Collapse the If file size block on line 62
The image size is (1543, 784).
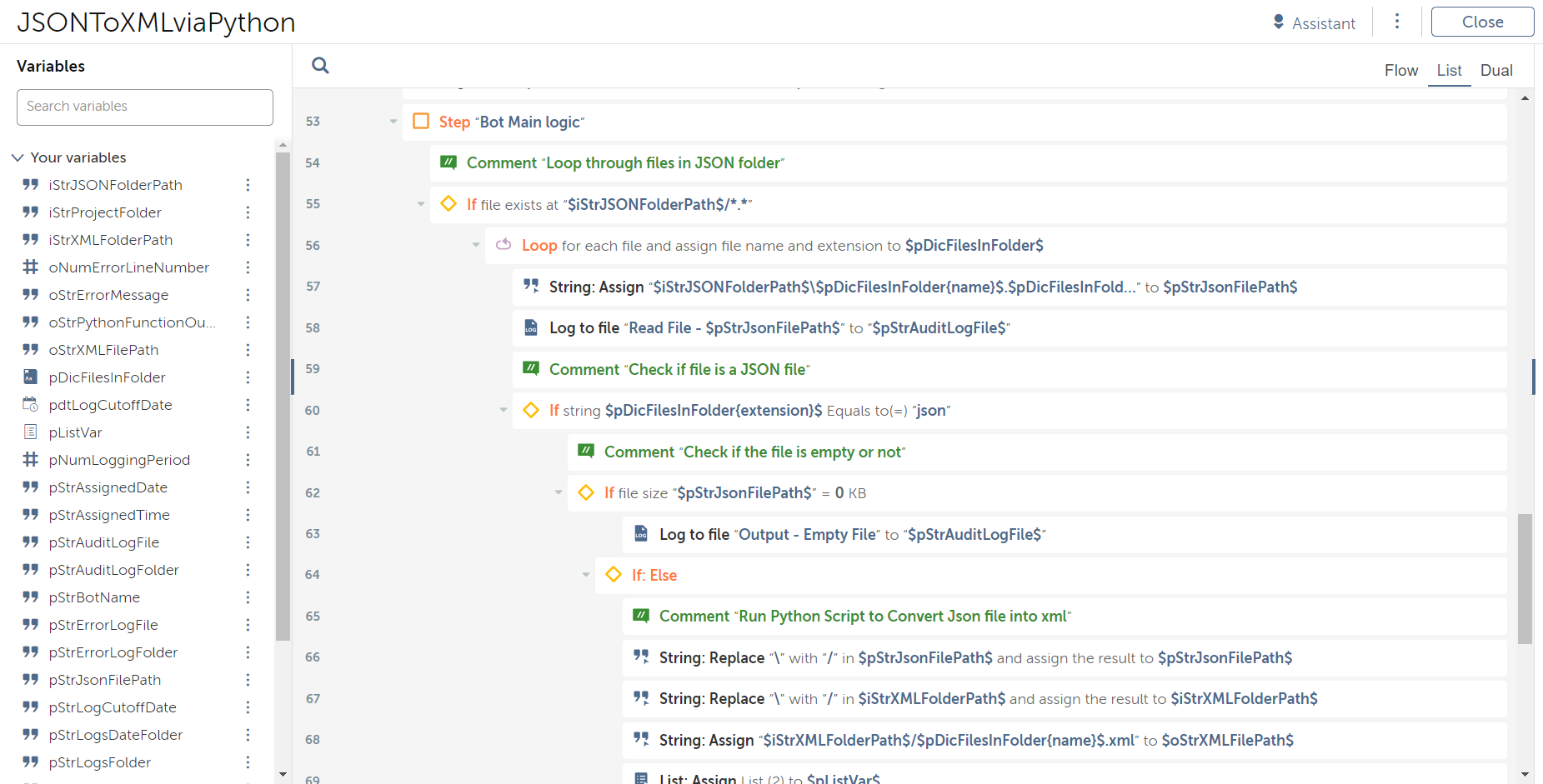point(559,492)
